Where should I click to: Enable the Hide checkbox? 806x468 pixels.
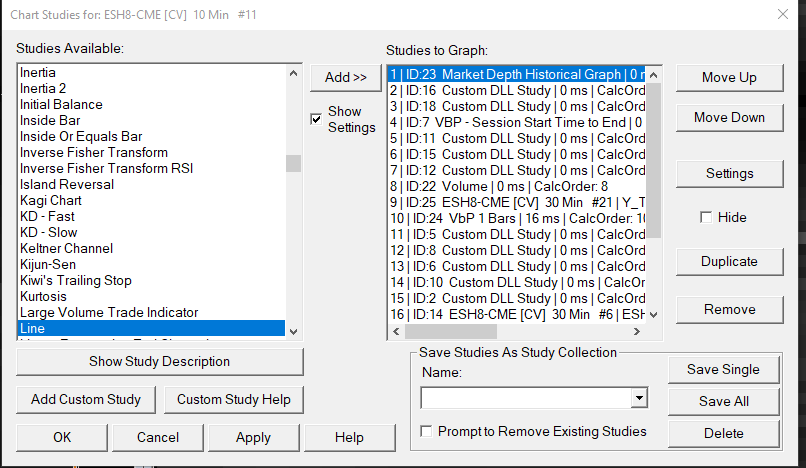tap(706, 217)
